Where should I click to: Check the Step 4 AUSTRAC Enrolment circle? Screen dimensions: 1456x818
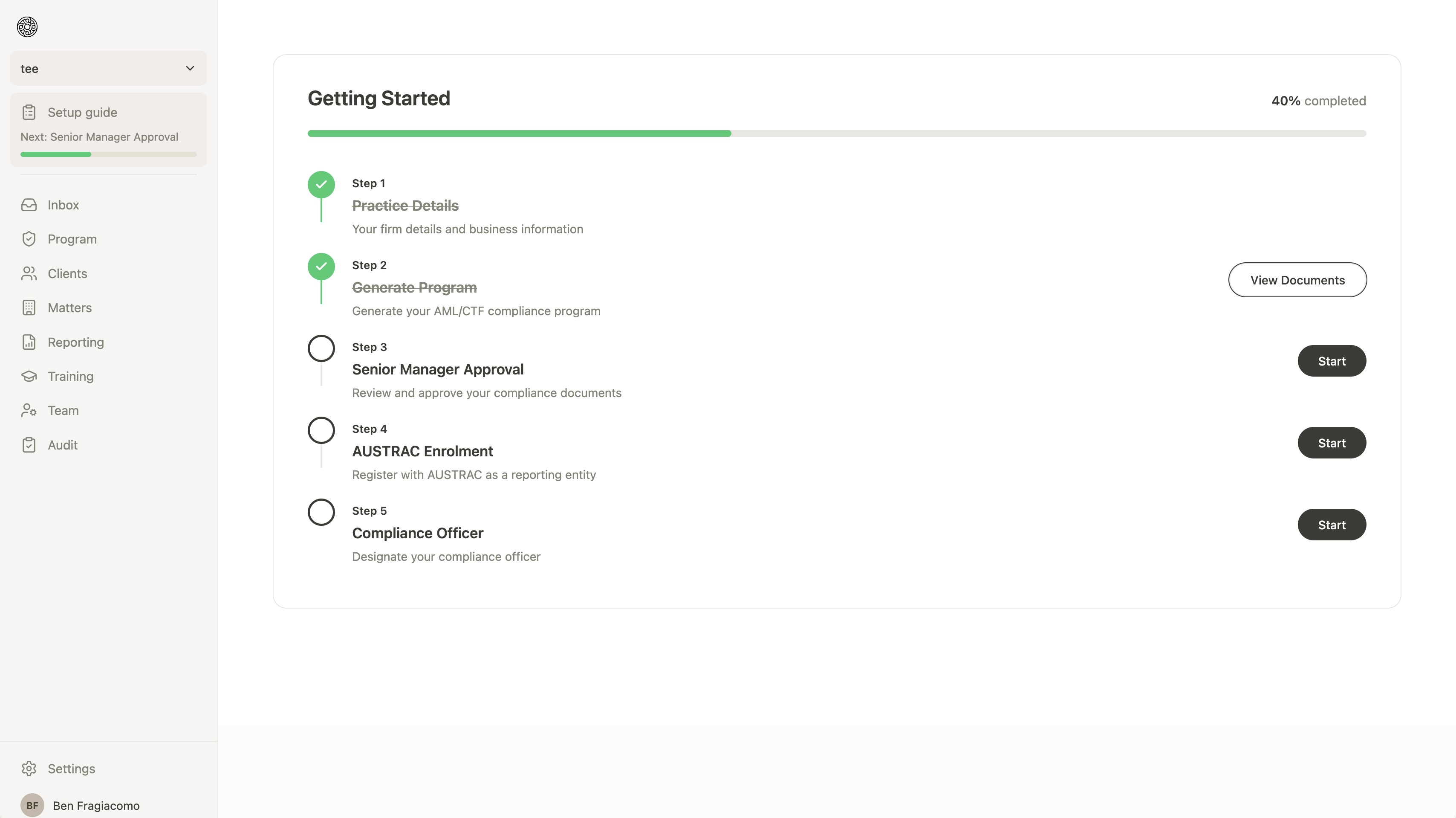[321, 430]
